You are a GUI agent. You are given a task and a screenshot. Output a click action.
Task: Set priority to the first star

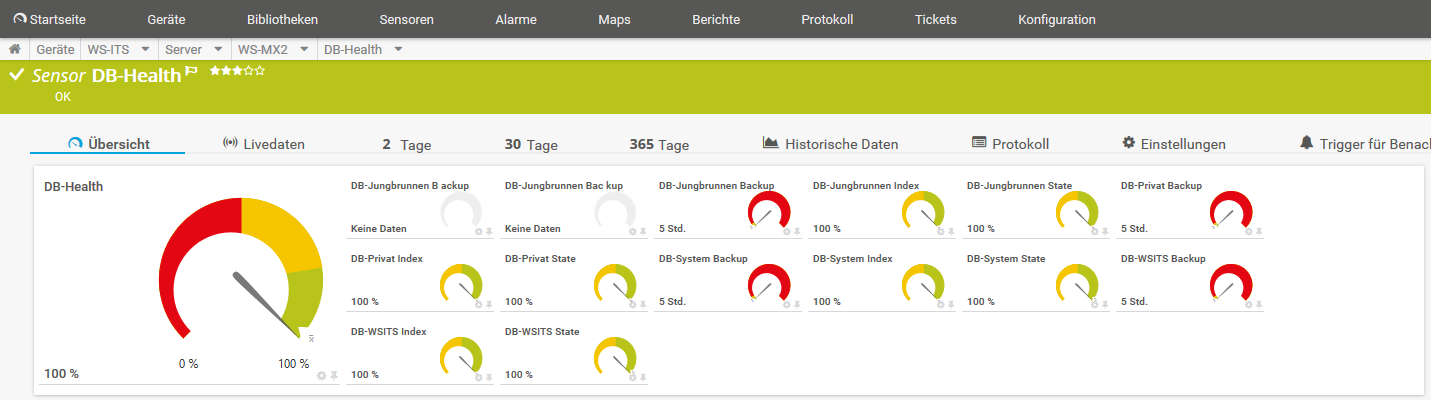pyautogui.click(x=214, y=70)
